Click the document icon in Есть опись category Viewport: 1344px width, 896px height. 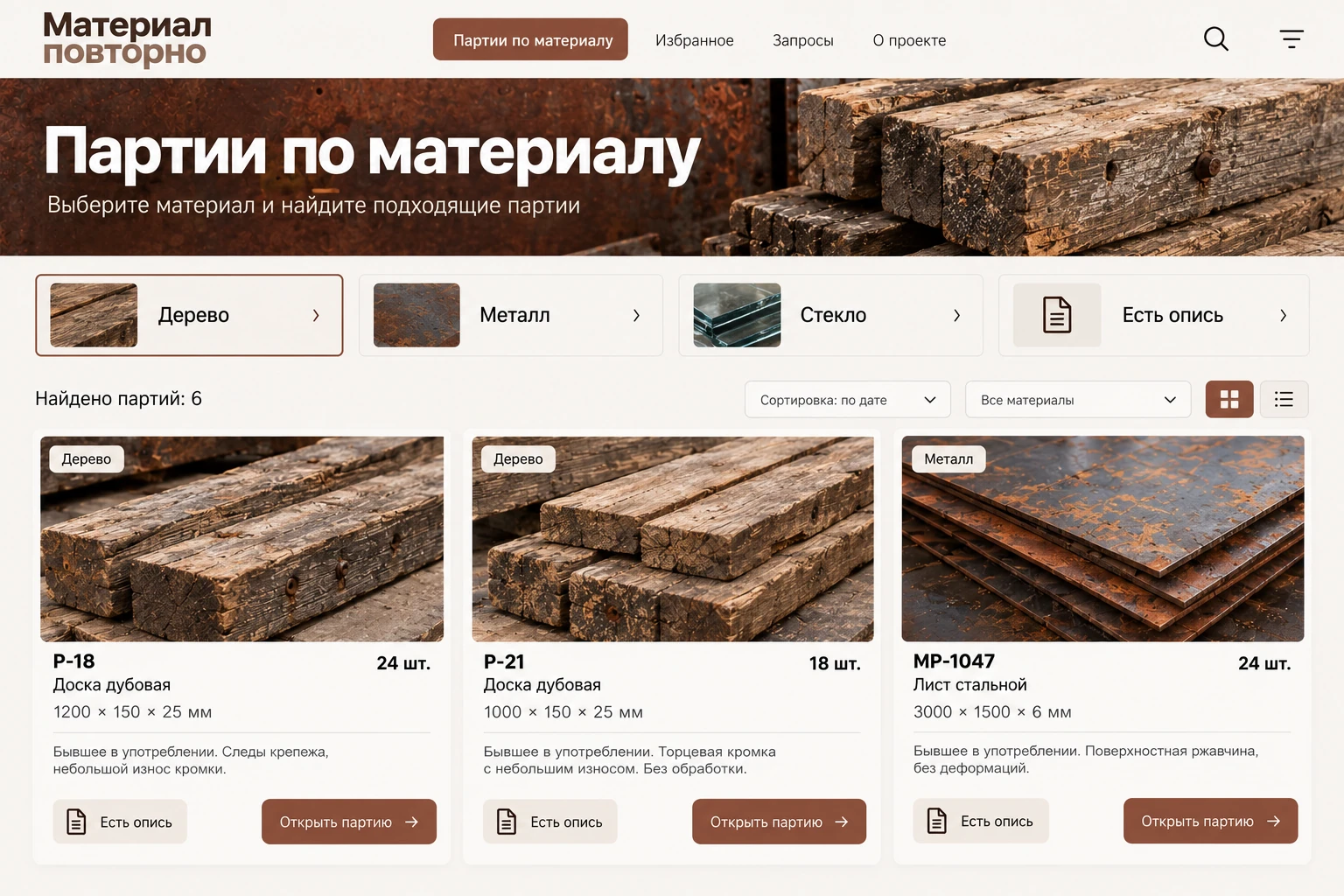(x=1057, y=315)
